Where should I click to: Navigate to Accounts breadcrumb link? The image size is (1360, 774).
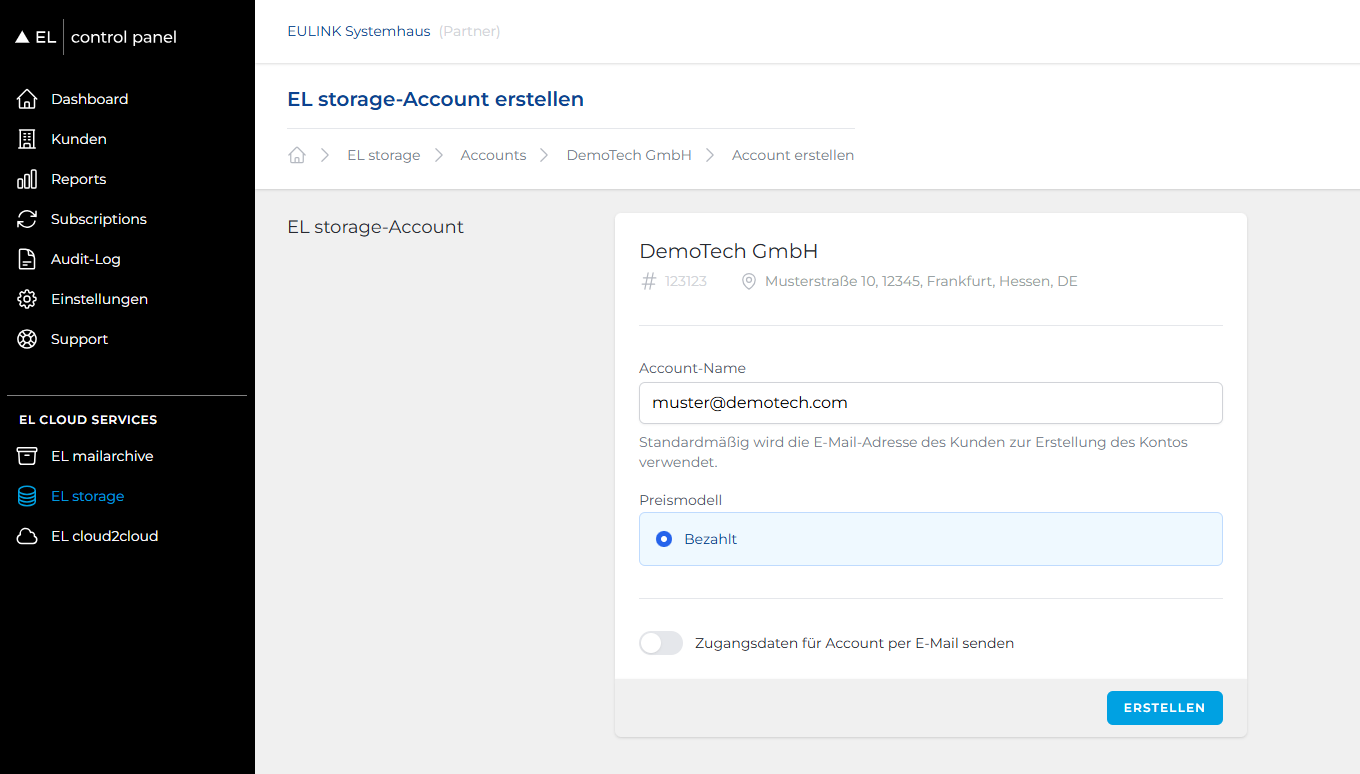tap(493, 155)
